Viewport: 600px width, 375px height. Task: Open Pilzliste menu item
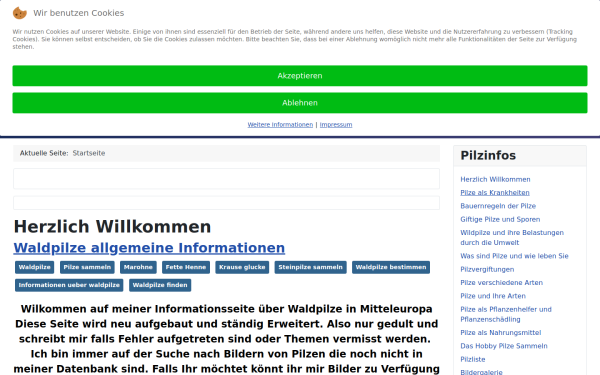[x=473, y=360]
